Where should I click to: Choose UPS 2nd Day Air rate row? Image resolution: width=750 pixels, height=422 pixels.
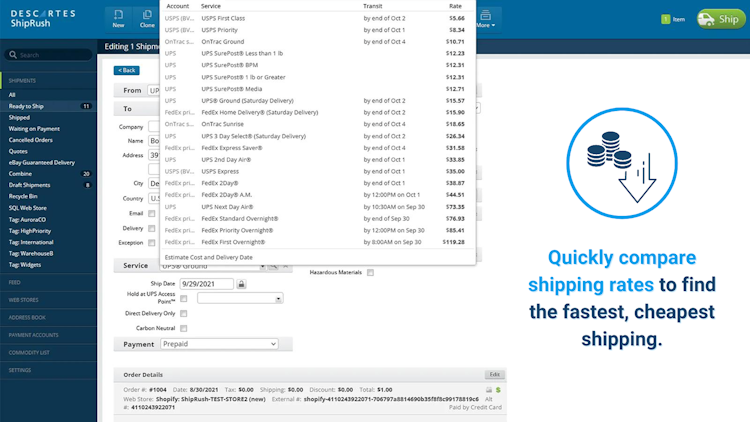(315, 160)
